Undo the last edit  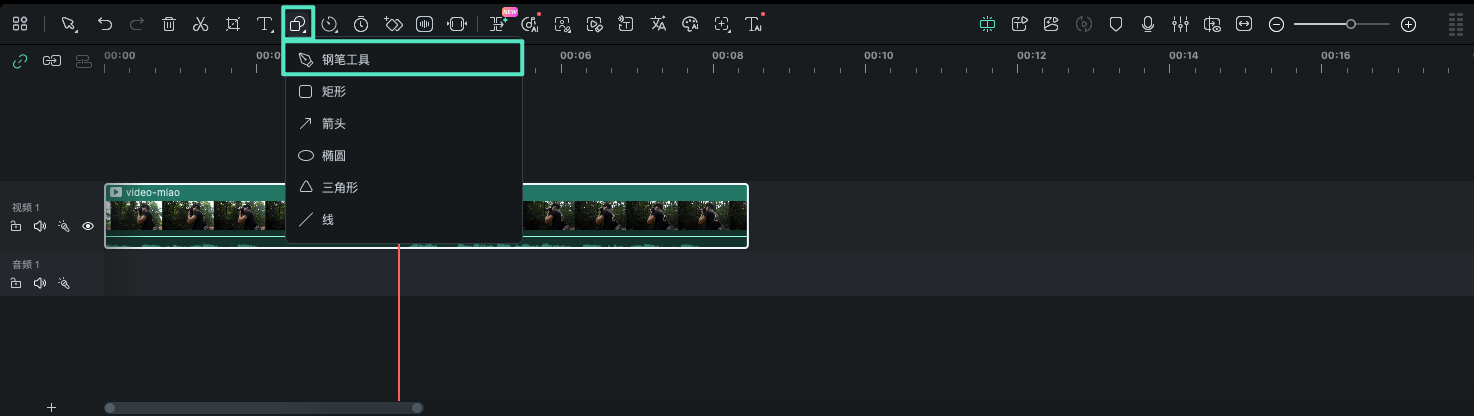[105, 24]
